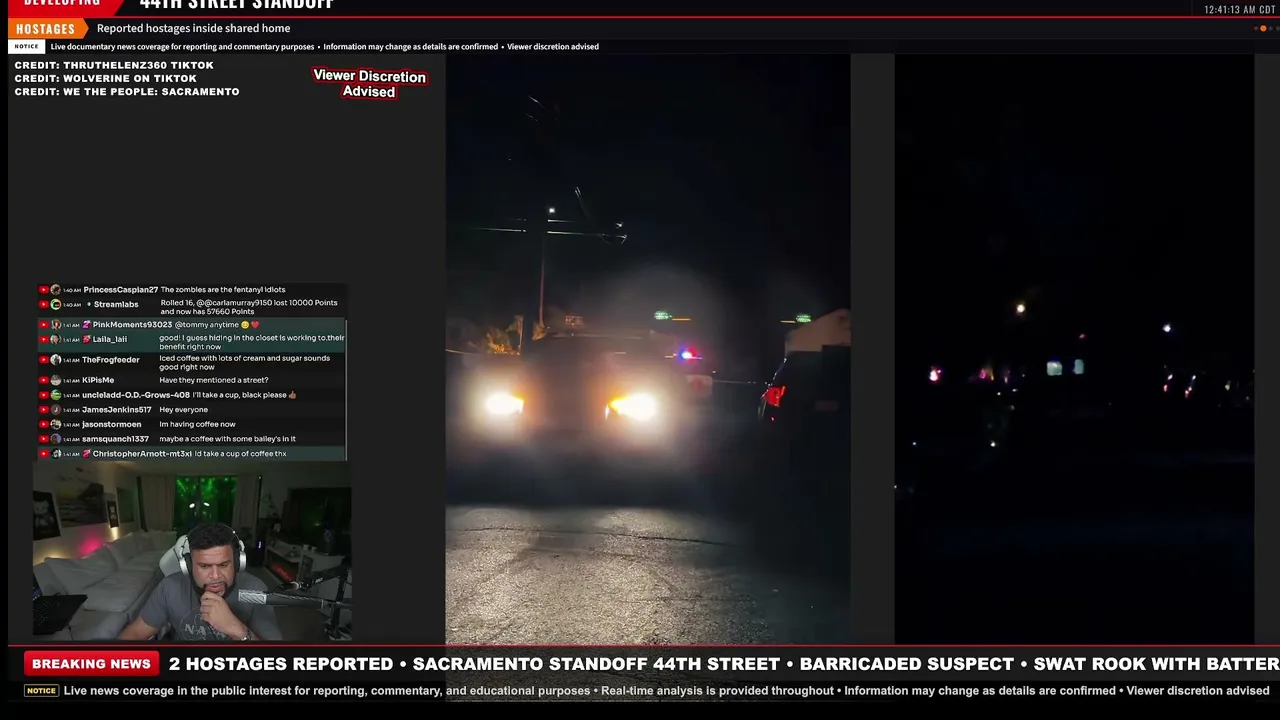Click username 'JamesJenkins517' in chat
Screen dimensions: 1280x720
tap(117, 410)
